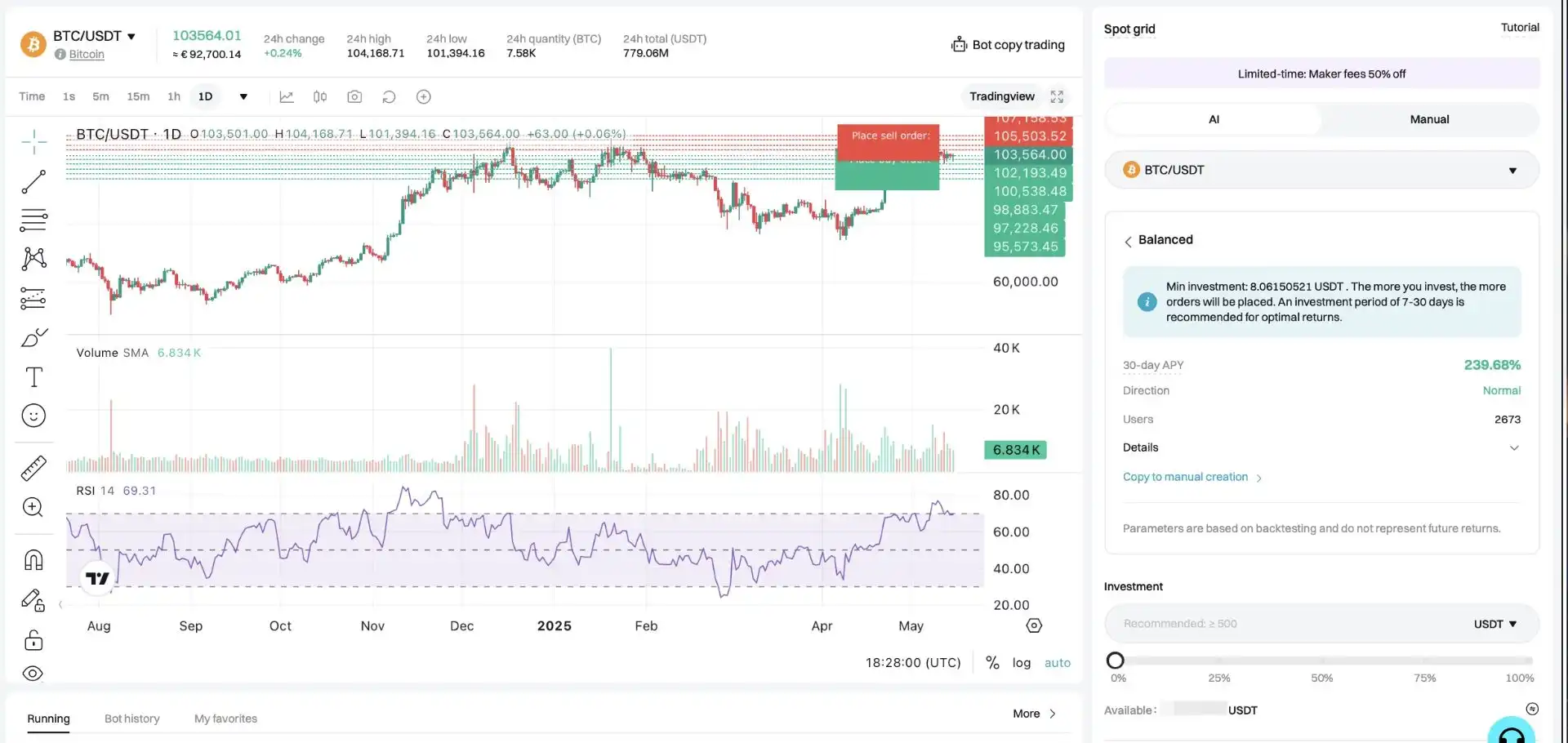Screen dimensions: 1568x743
Task: Click the Bot copy trading button
Action: pos(1009,45)
